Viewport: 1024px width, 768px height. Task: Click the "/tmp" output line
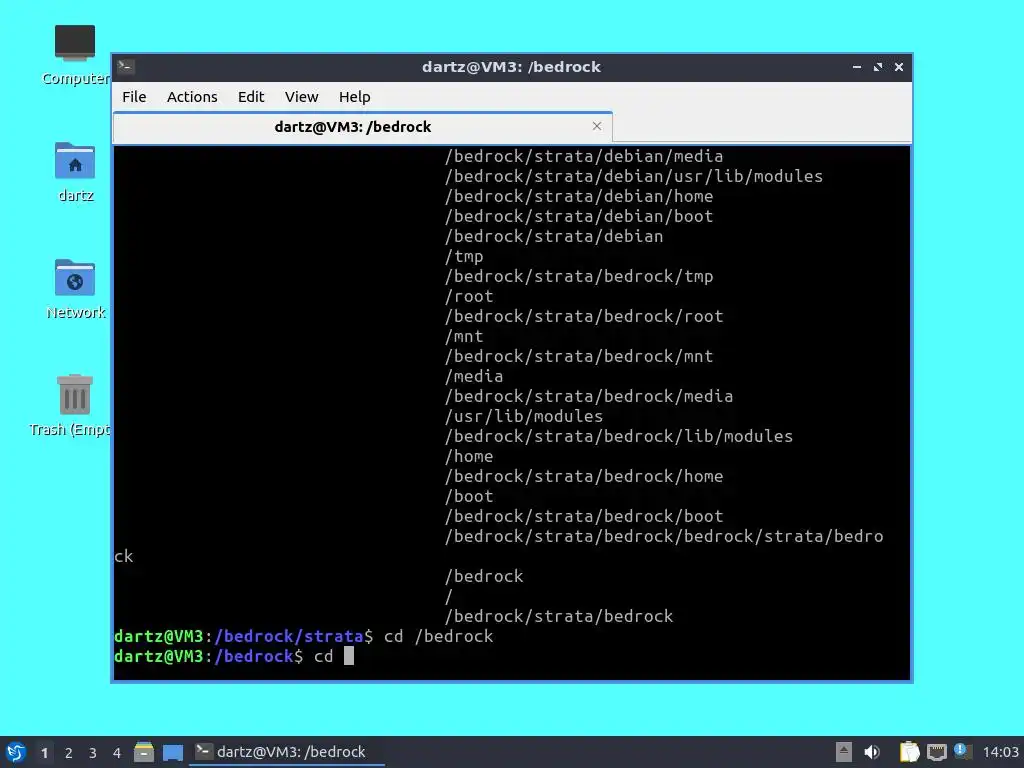464,256
